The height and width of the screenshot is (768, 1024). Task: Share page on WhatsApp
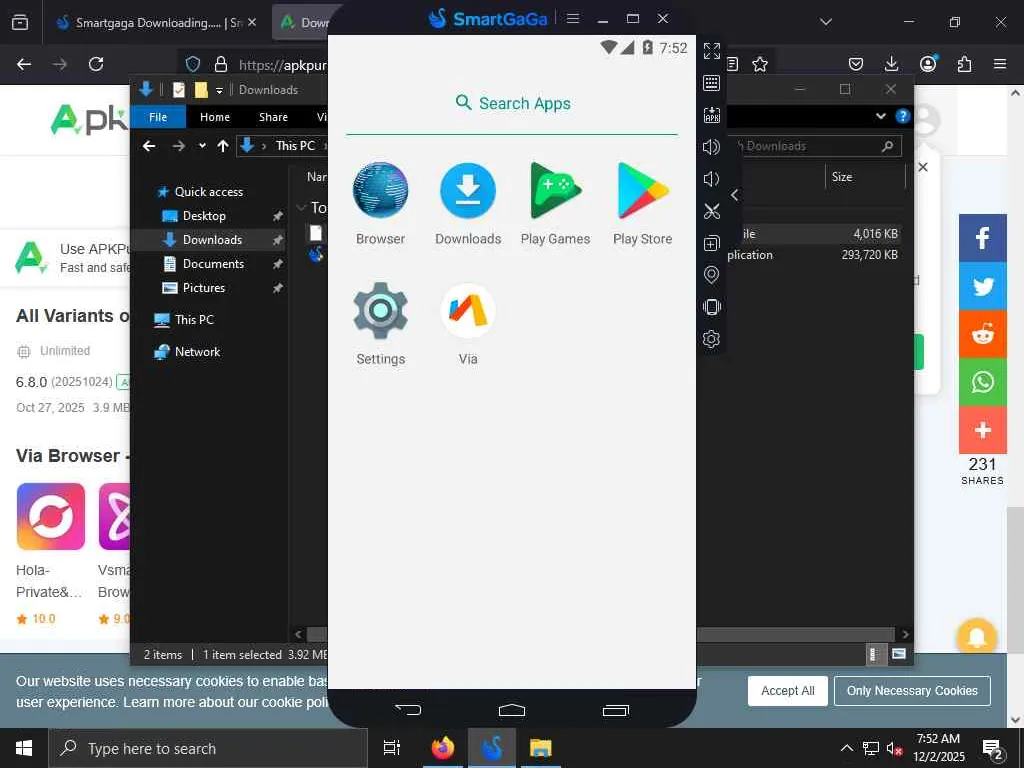pos(982,382)
